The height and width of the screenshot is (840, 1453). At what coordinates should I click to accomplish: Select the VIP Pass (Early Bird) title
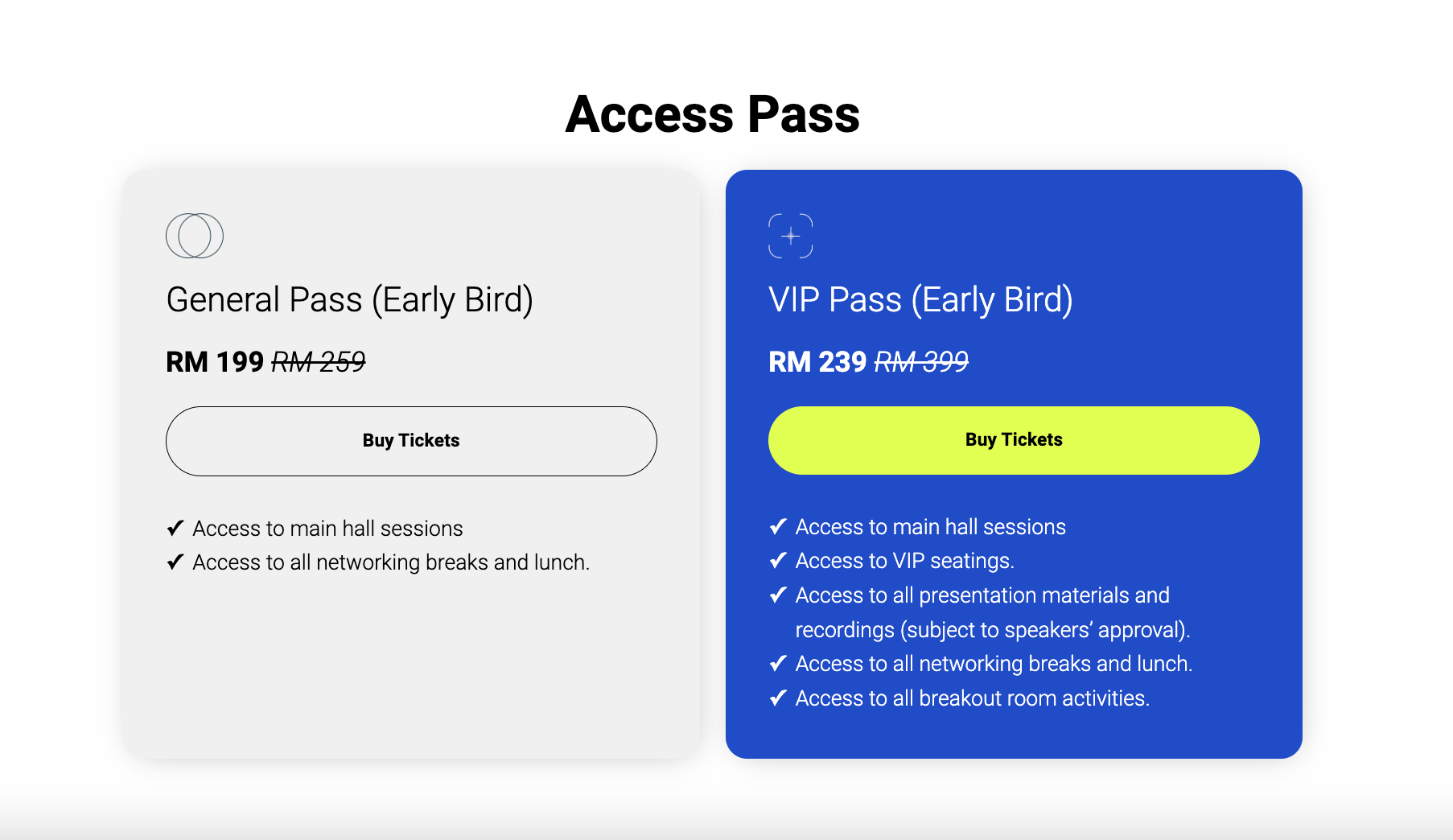920,300
